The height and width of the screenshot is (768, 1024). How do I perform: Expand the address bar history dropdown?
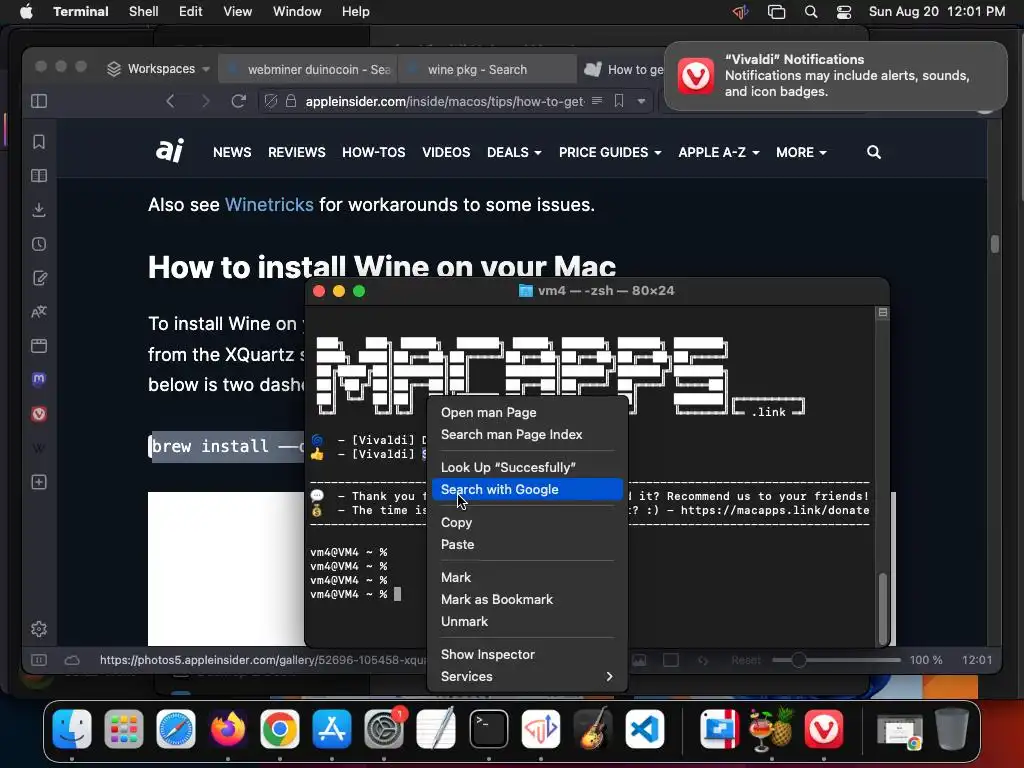click(x=641, y=101)
